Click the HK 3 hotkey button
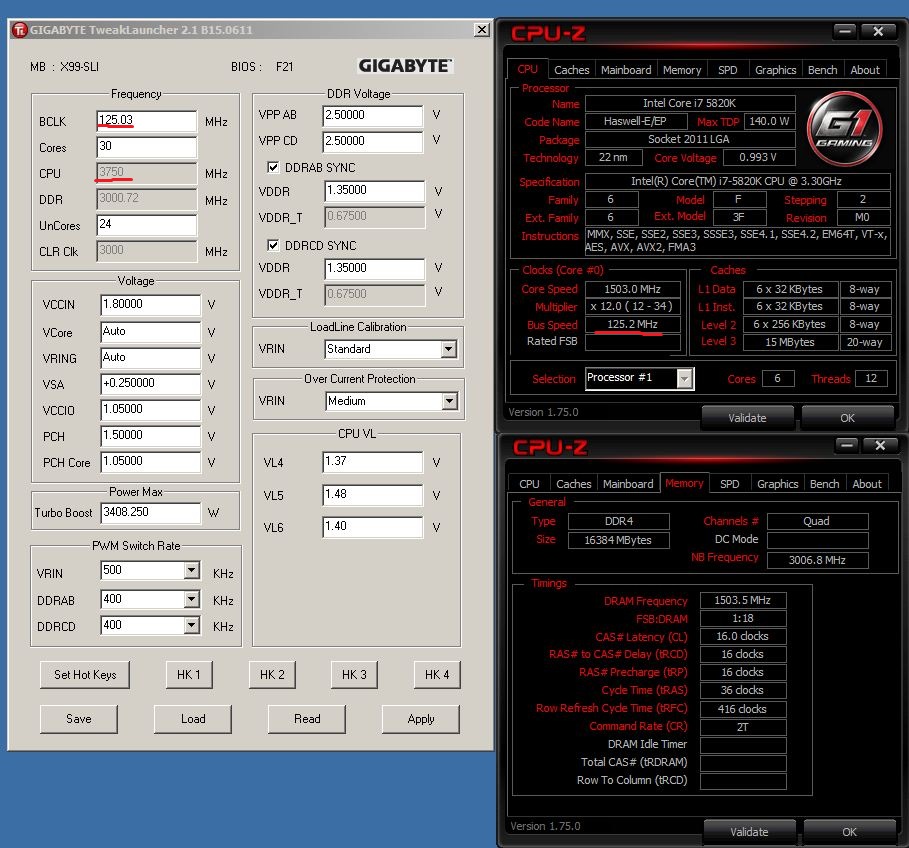This screenshot has height=848, width=909. (354, 675)
